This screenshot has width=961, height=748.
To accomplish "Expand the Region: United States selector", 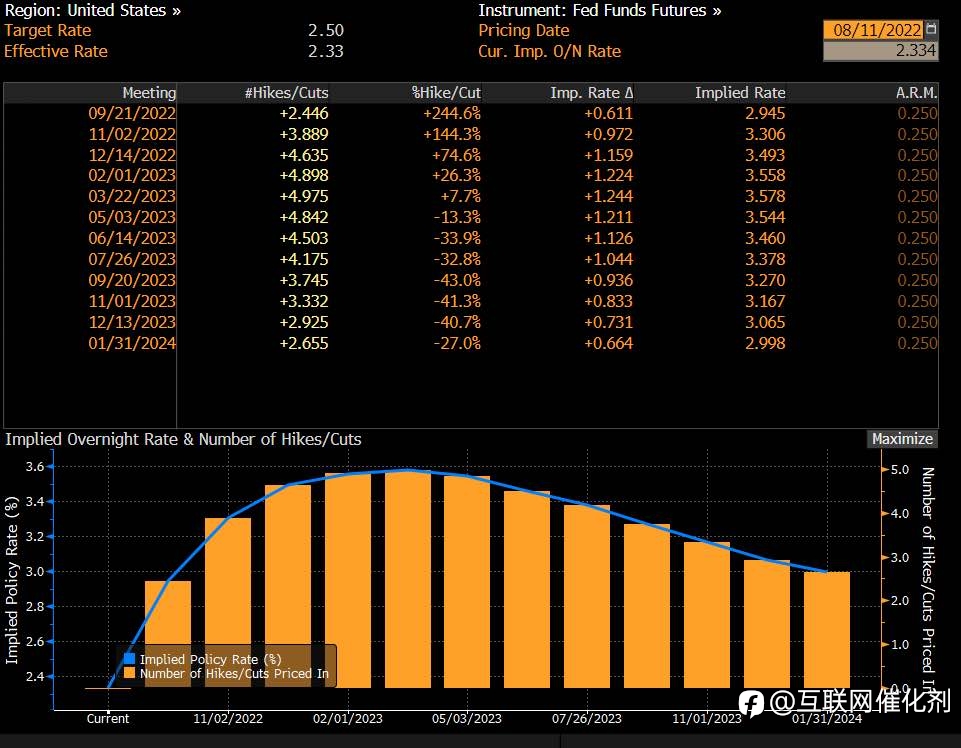I will pos(93,10).
